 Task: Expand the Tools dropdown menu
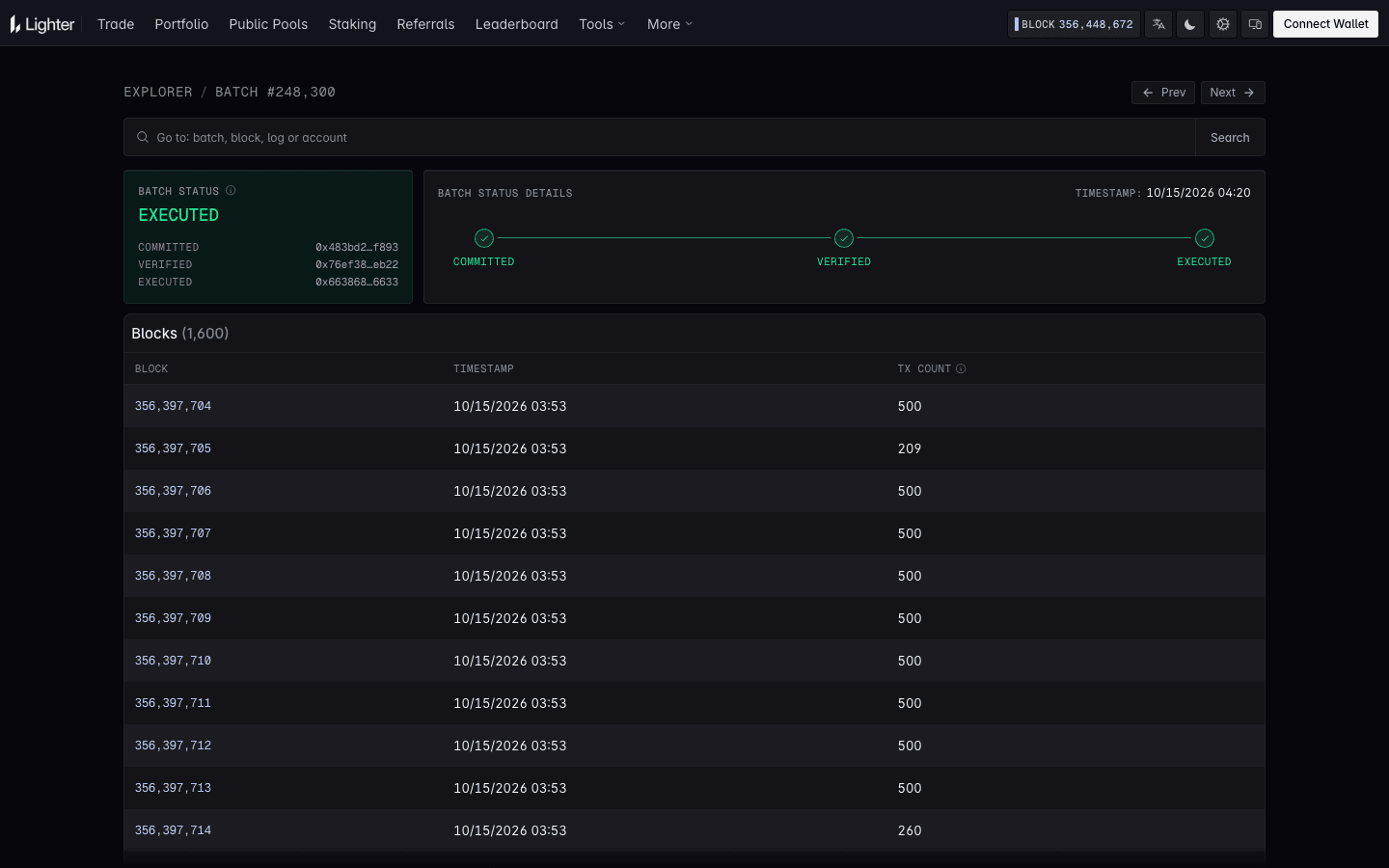[602, 24]
